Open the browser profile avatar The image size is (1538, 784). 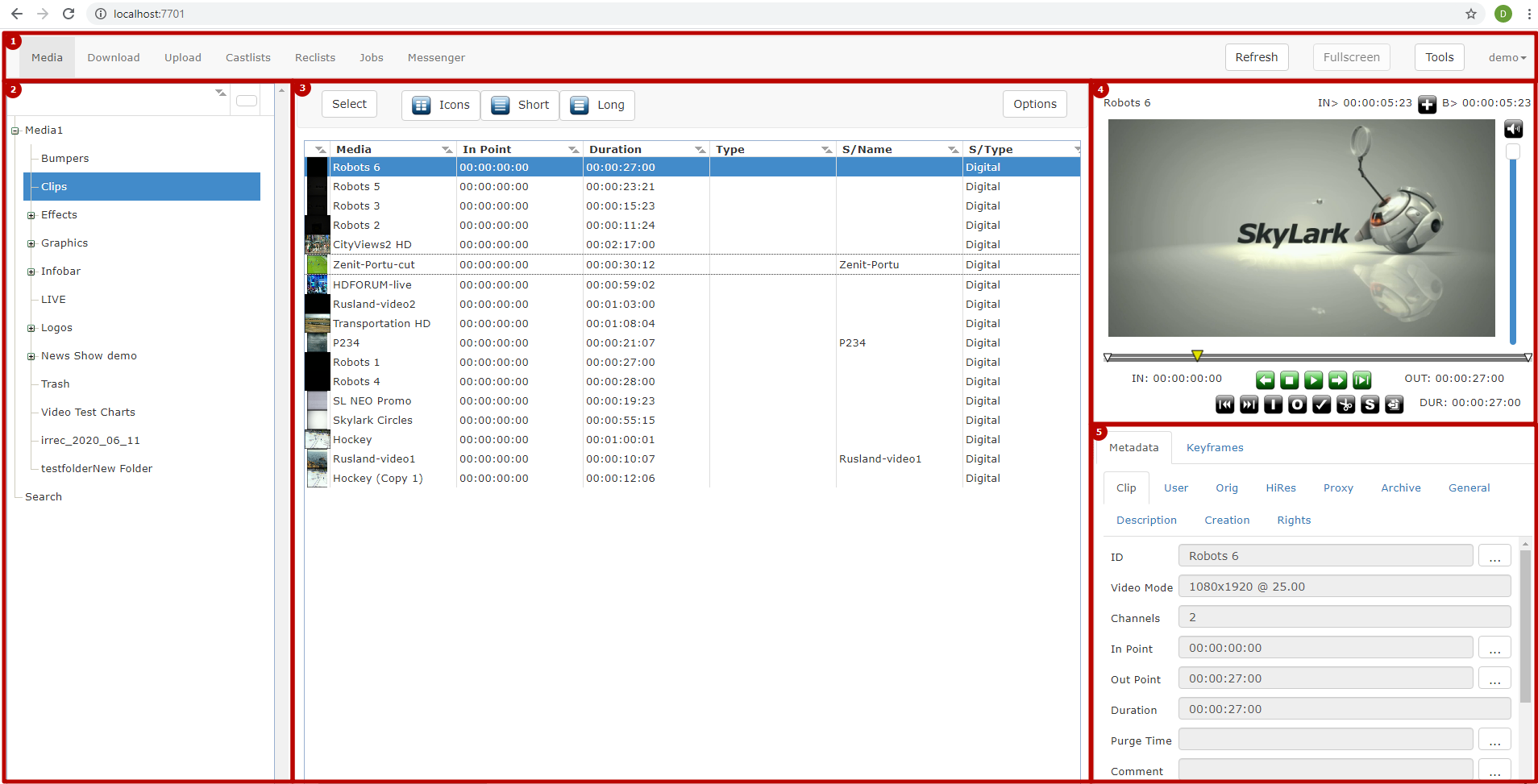(1503, 14)
